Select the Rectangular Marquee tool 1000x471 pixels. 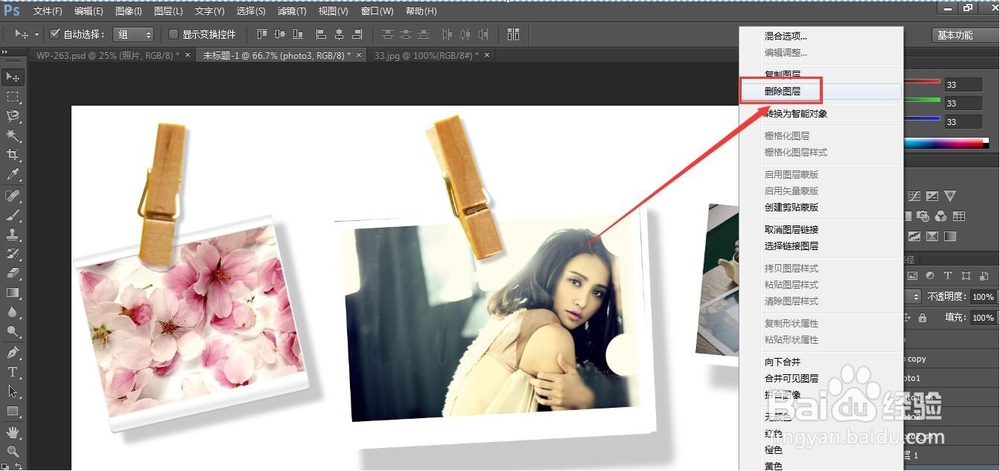coord(13,97)
